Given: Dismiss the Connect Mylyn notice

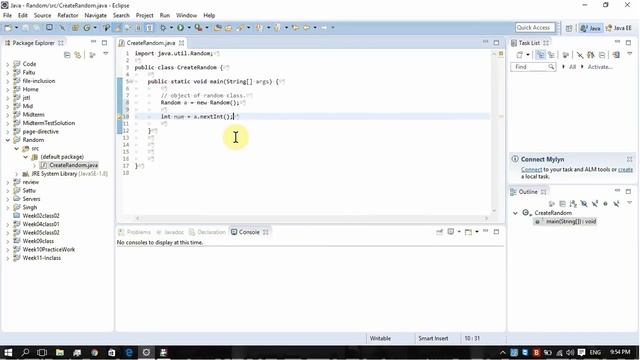Looking at the screenshot, I should pos(629,159).
